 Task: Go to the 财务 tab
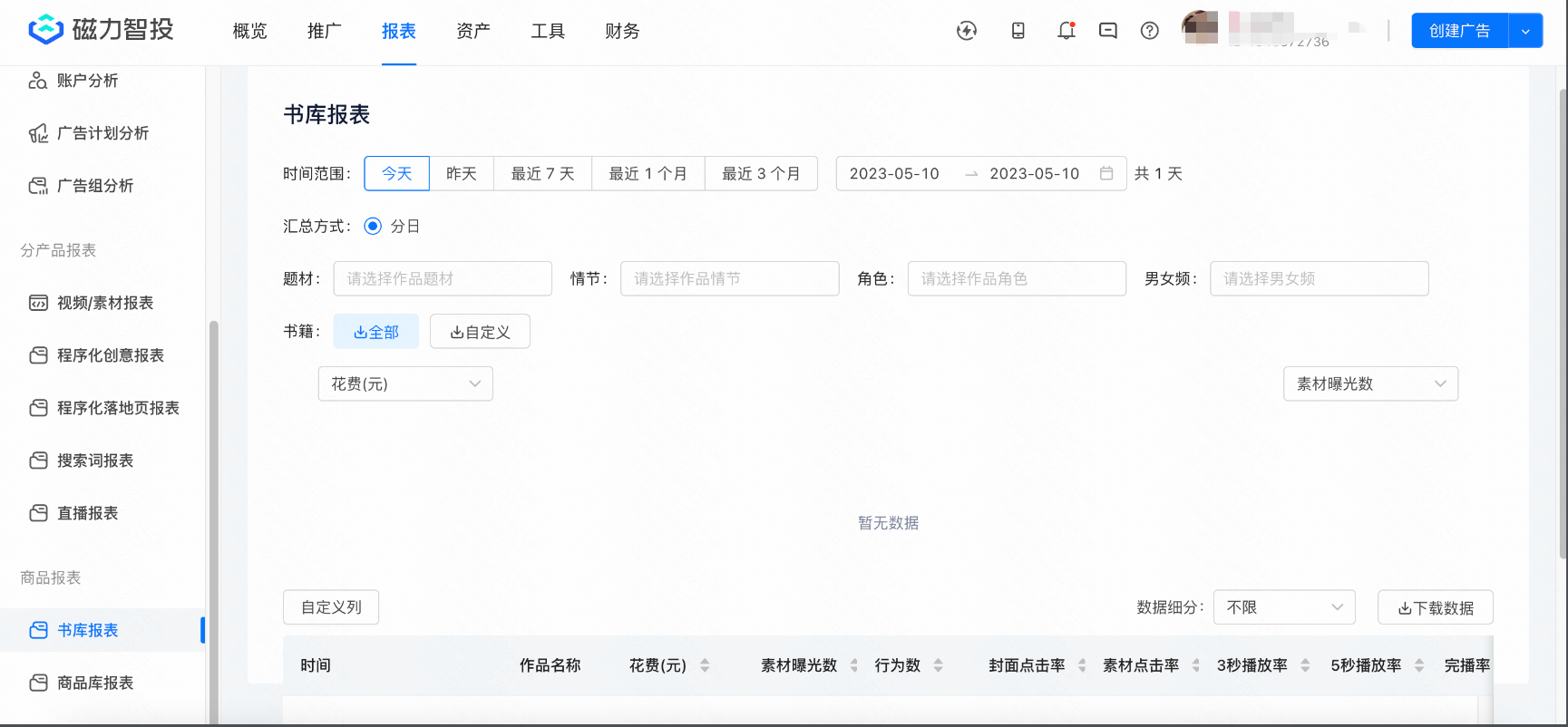pos(622,31)
